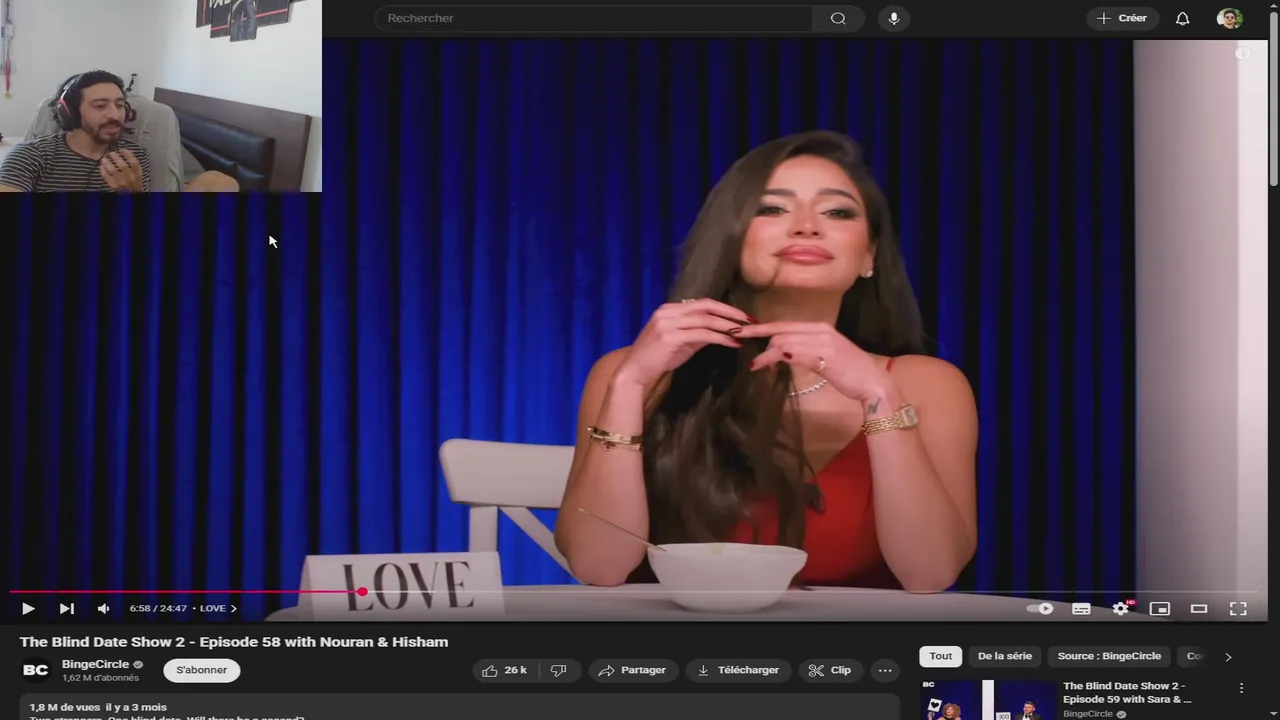This screenshot has height=720, width=1280.
Task: Open the player settings gear
Action: [1121, 608]
